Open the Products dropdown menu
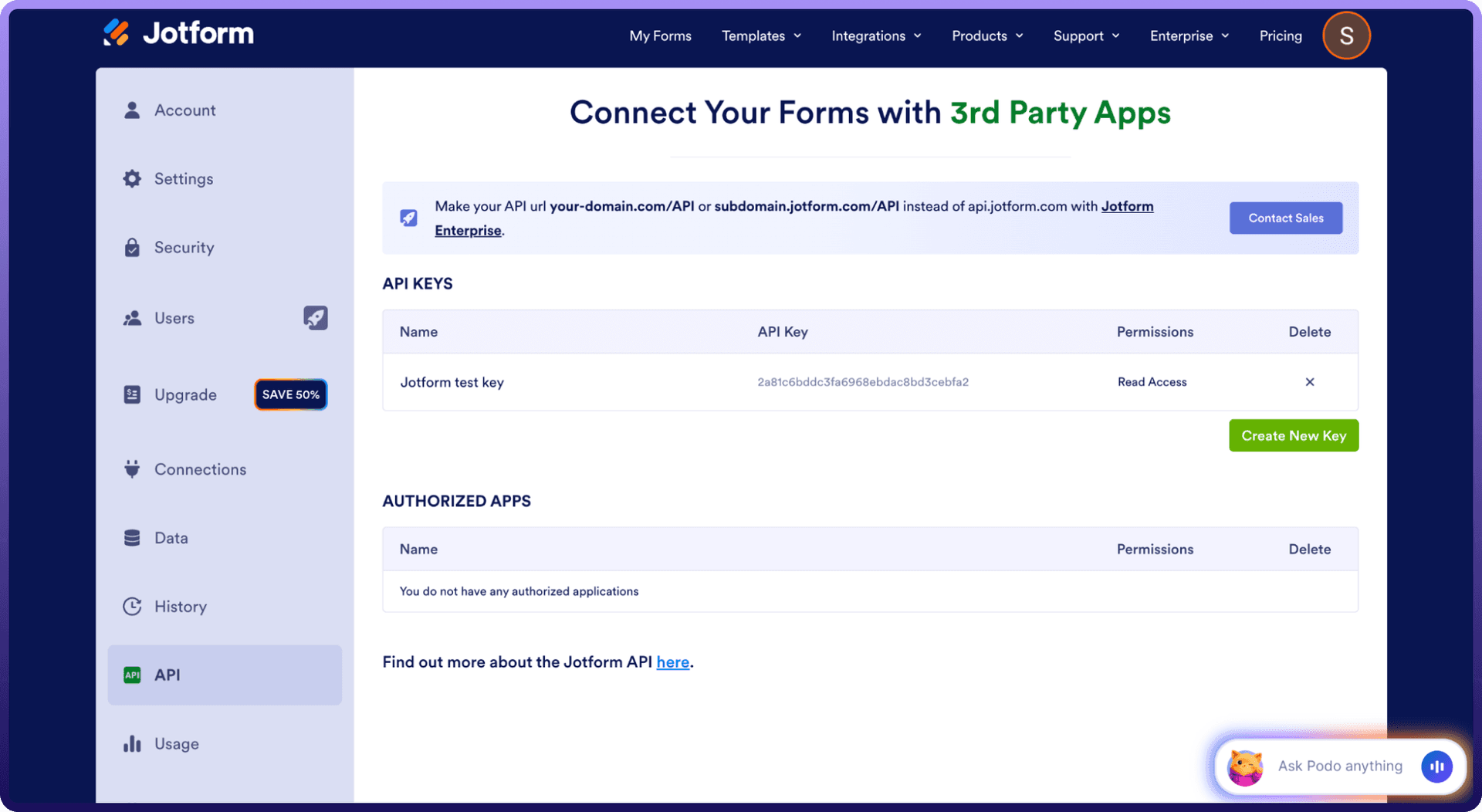Viewport: 1482px width, 812px height. tap(987, 36)
